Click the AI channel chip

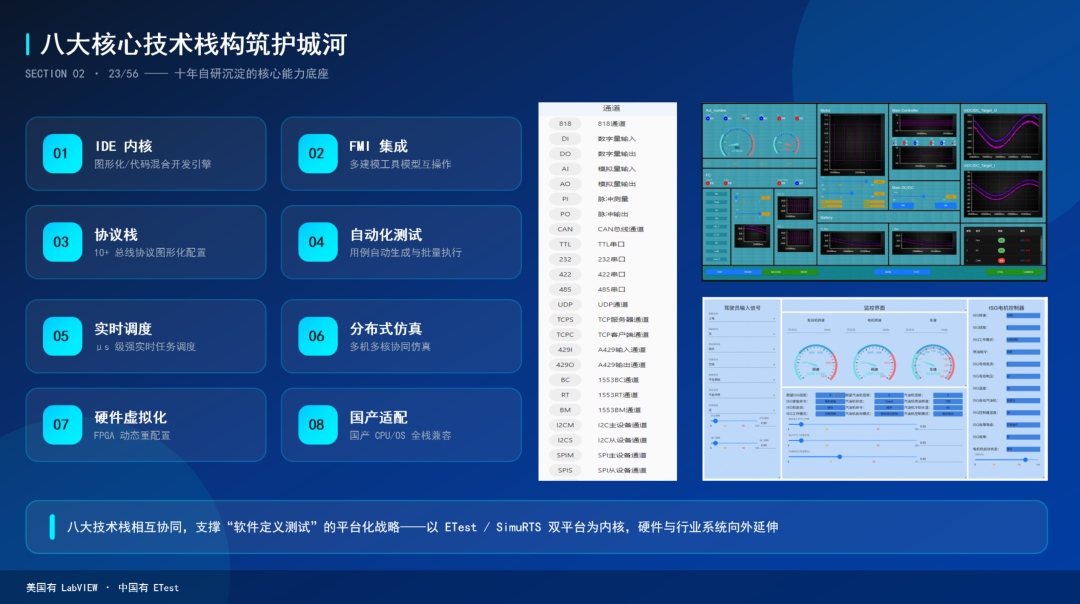tap(565, 169)
